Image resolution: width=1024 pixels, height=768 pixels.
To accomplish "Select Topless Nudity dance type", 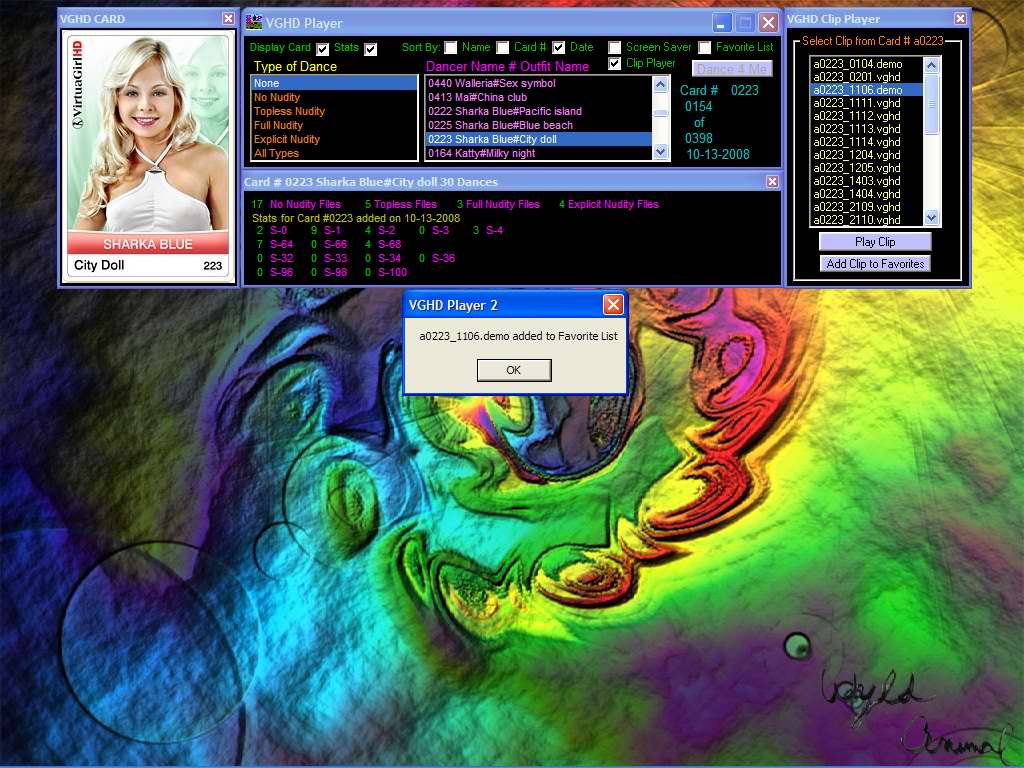I will point(334,111).
